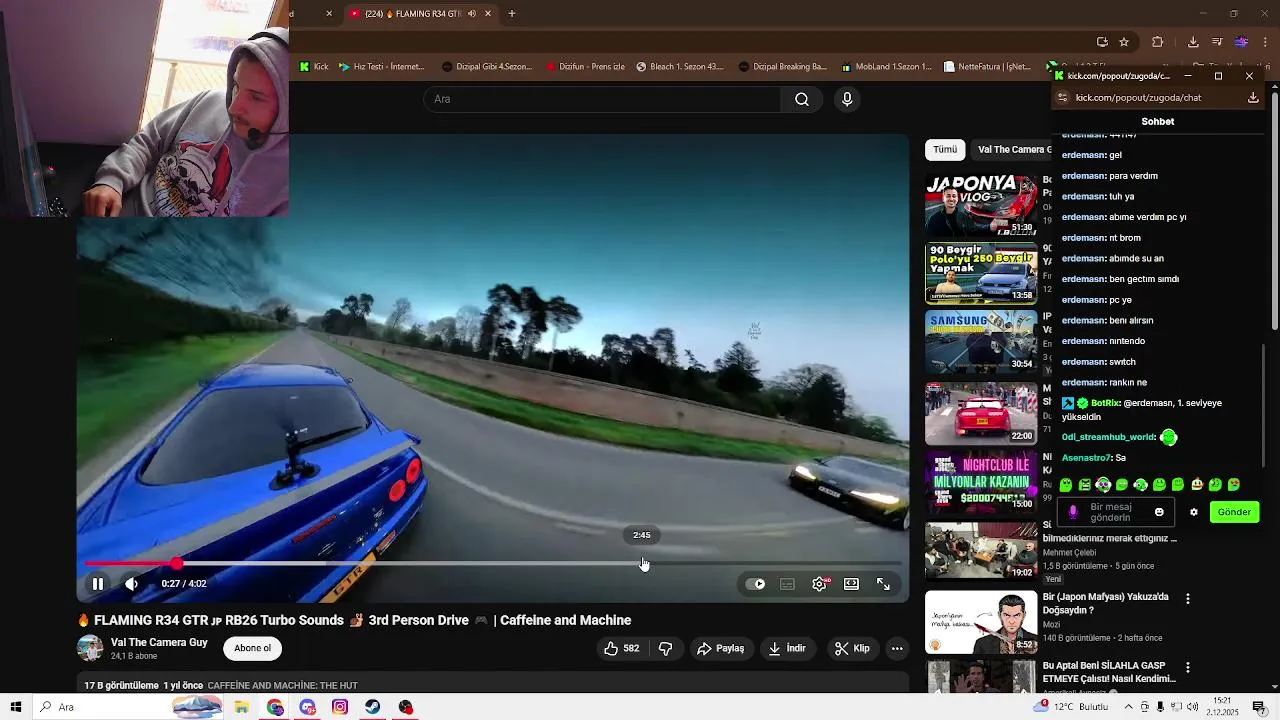Open the browser extensions puzzle icon
This screenshot has height=720, width=1280.
(1158, 42)
